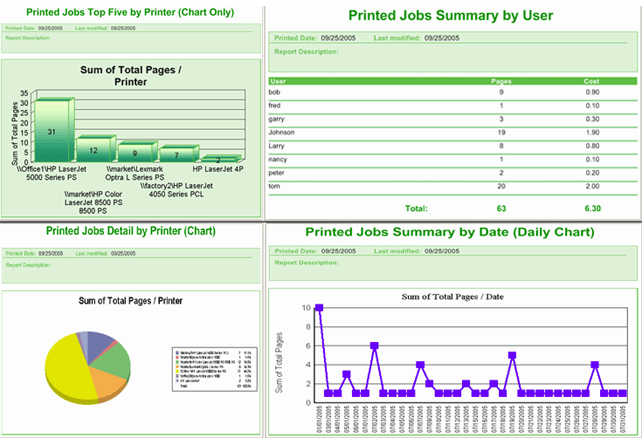Click the Printed Jobs Summary by User title
This screenshot has height=438, width=642.
(451, 16)
